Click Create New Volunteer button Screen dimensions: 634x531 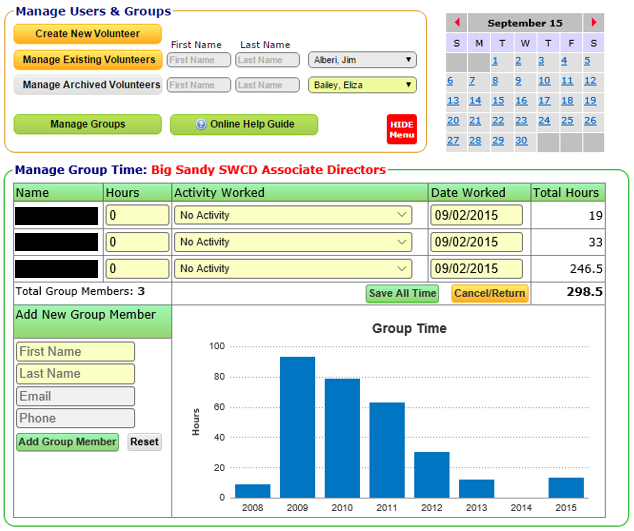pyautogui.click(x=87, y=34)
